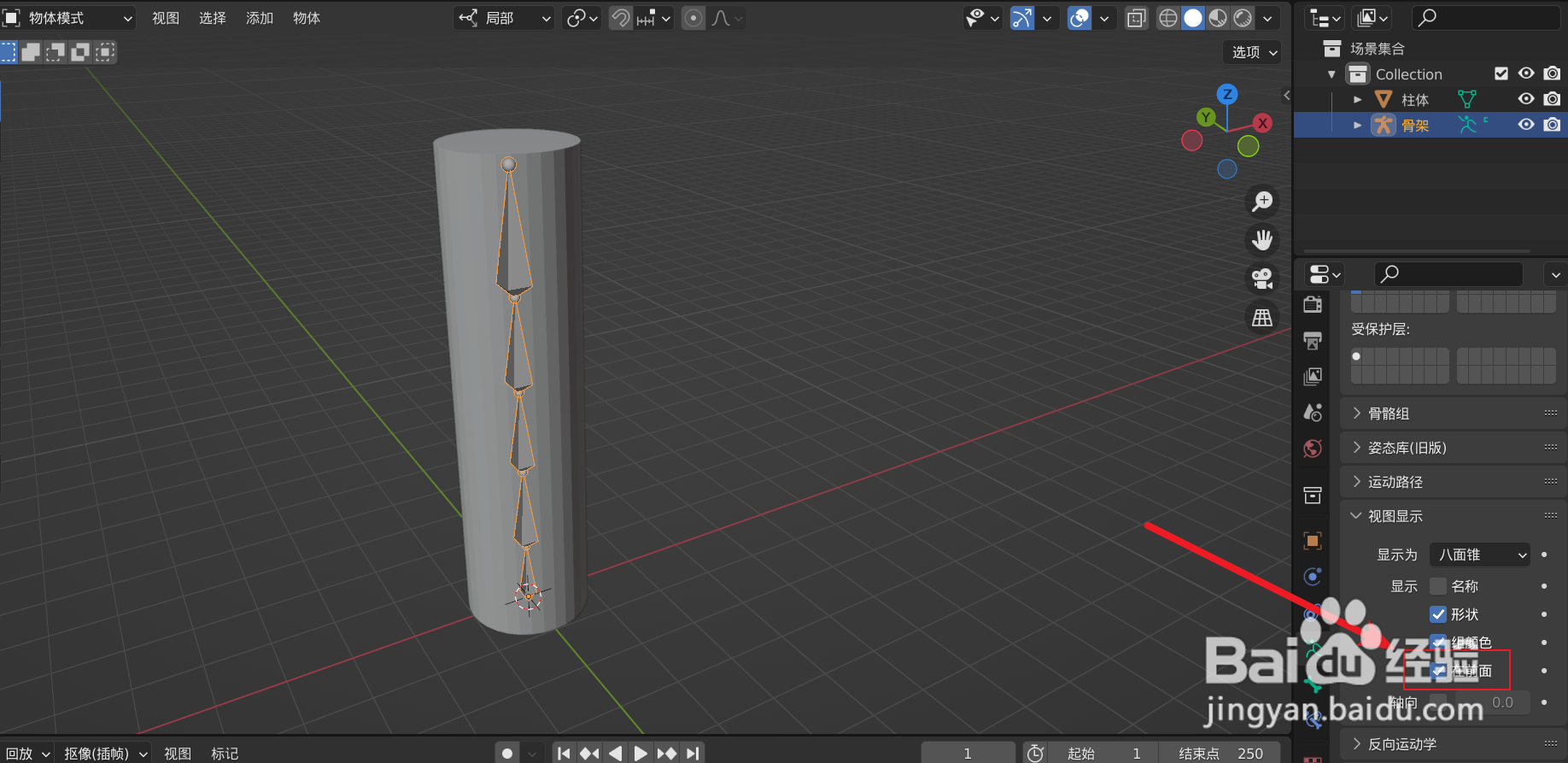Open 视图 menu in viewport header
The width and height of the screenshot is (1568, 763).
tap(166, 18)
